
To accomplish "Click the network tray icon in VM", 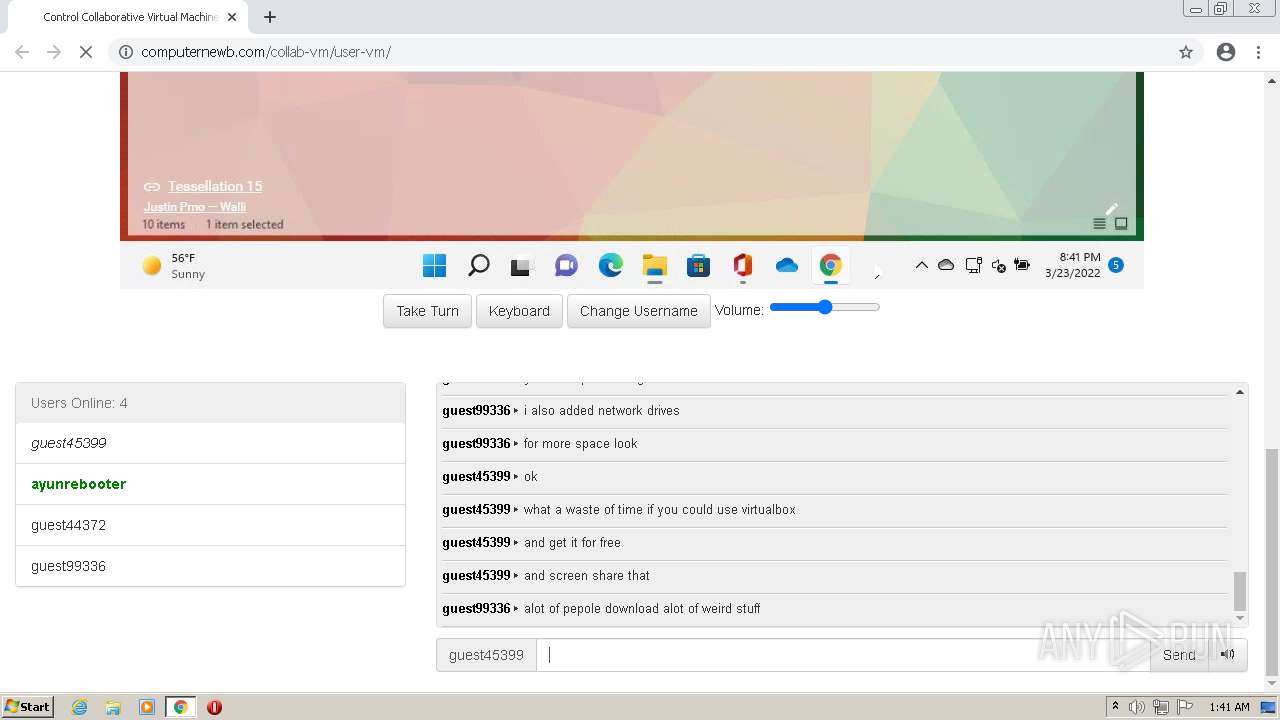I will point(973,265).
